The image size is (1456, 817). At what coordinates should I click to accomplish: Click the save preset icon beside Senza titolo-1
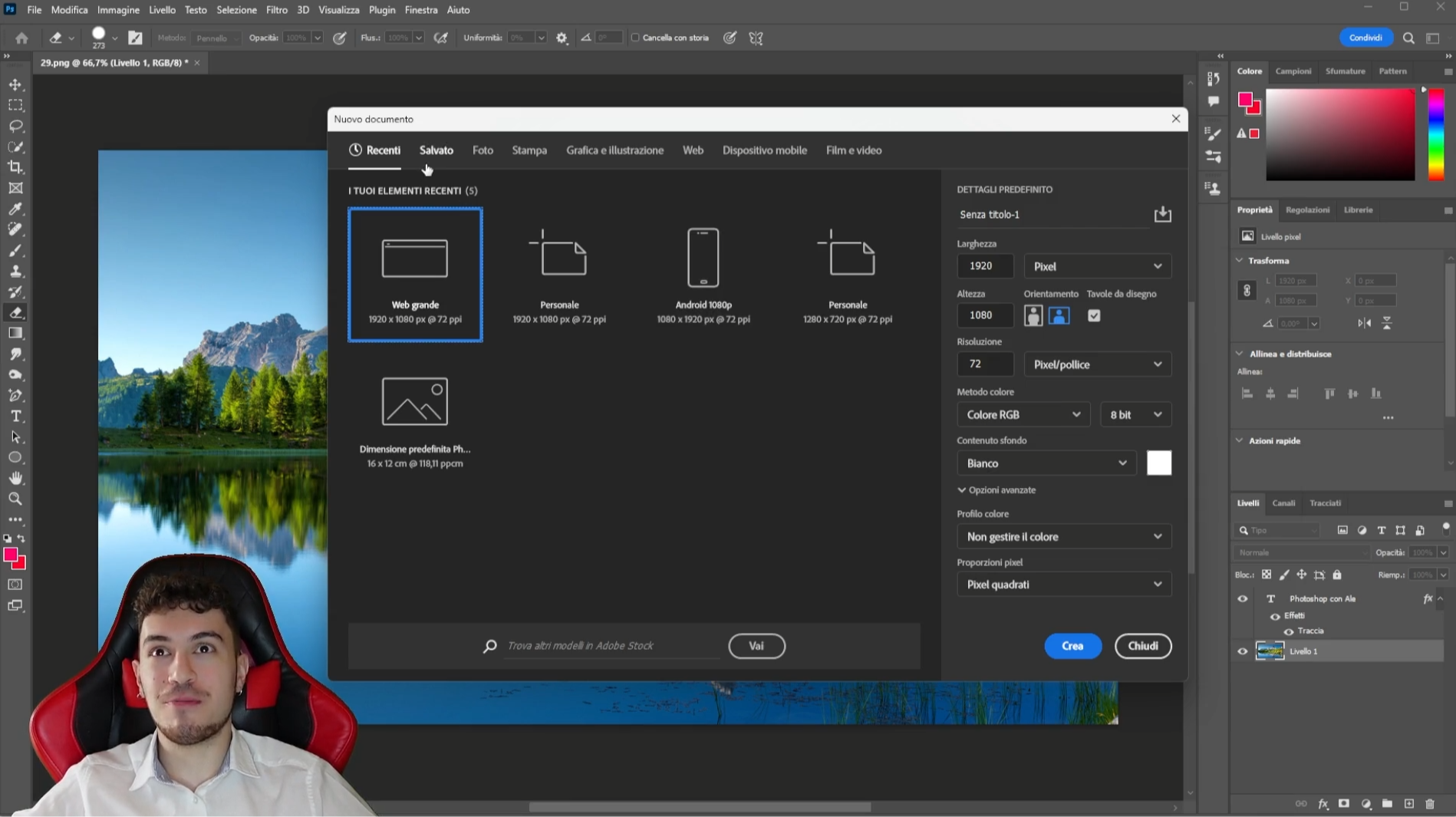pyautogui.click(x=1162, y=214)
